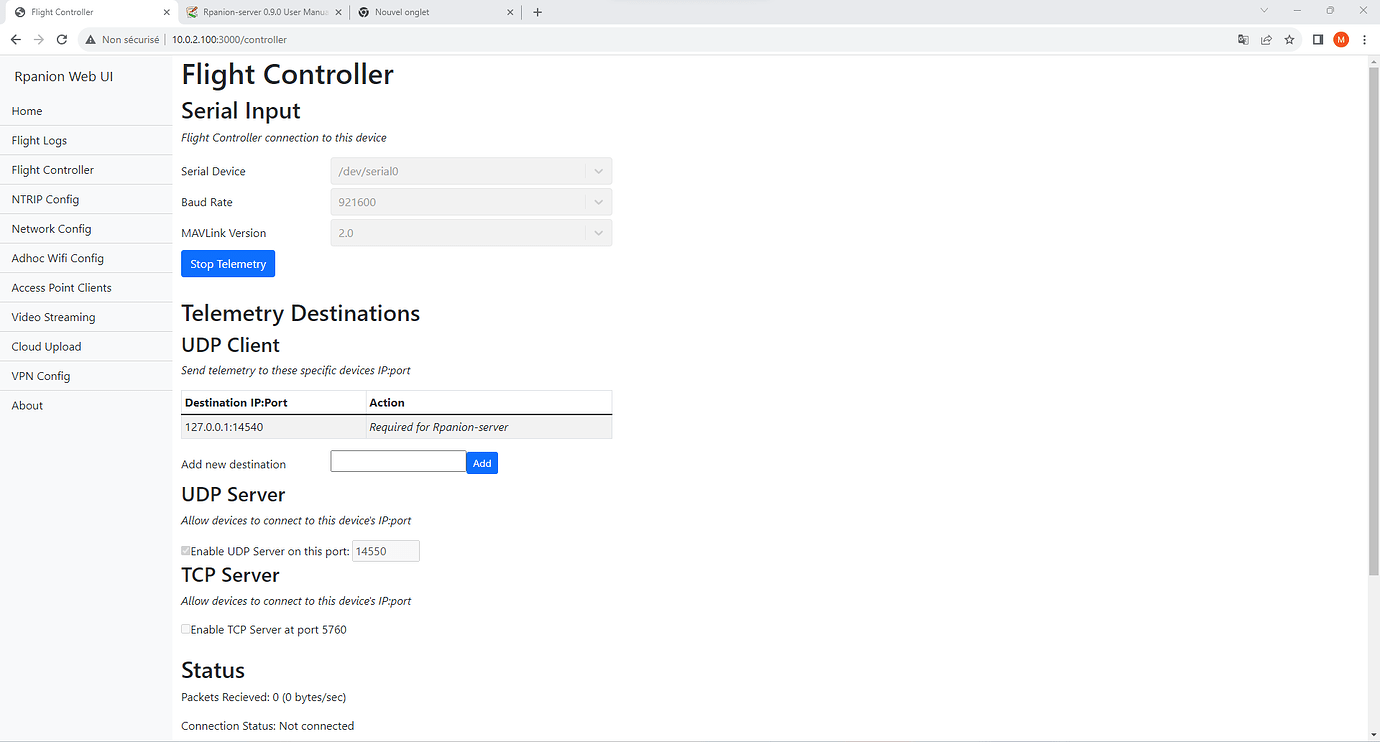Screen dimensions: 1380x742
Task: Click the browser back arrow icon
Action: pyautogui.click(x=15, y=40)
